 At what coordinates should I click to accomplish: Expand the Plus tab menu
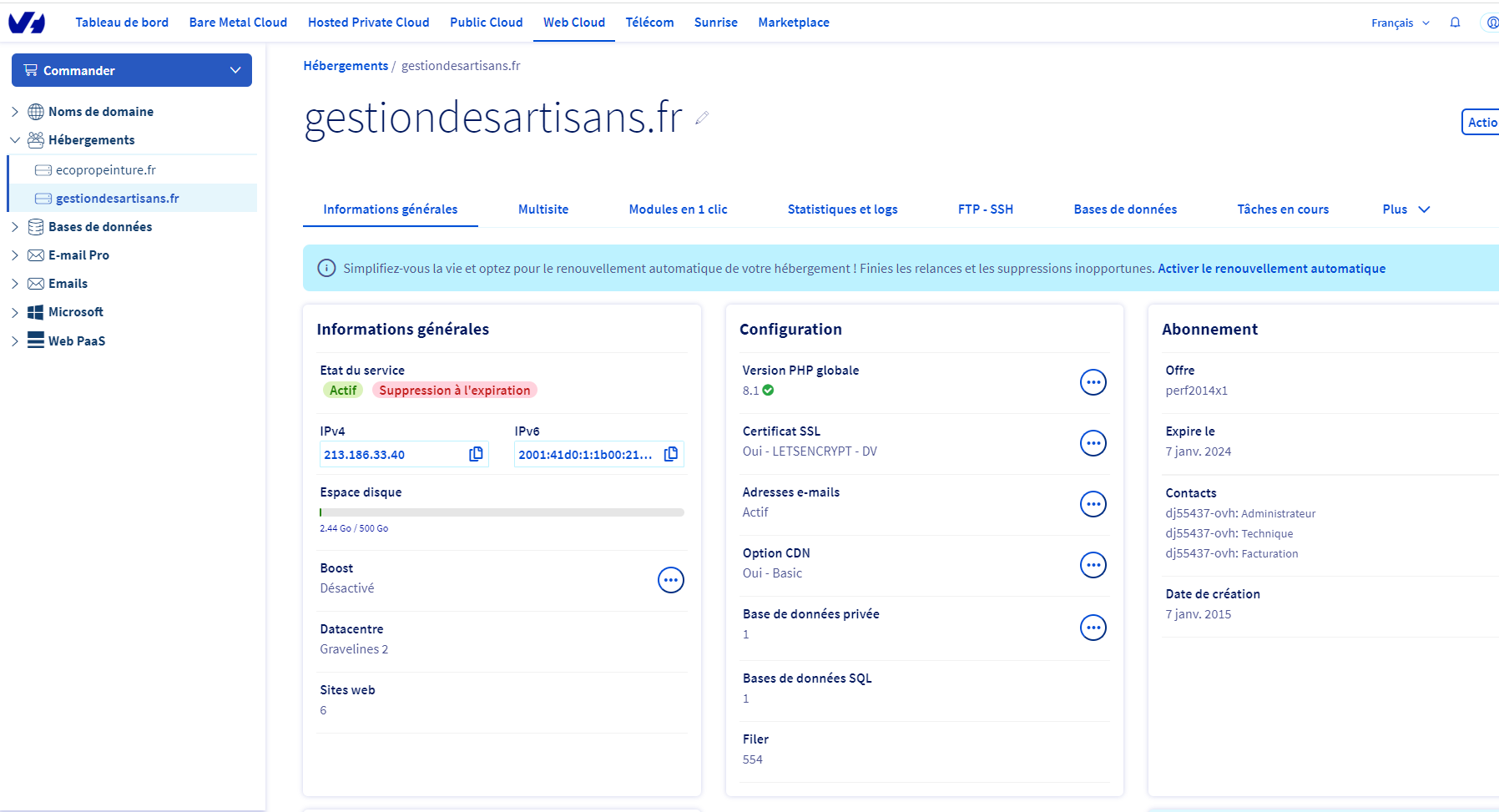(x=1406, y=209)
